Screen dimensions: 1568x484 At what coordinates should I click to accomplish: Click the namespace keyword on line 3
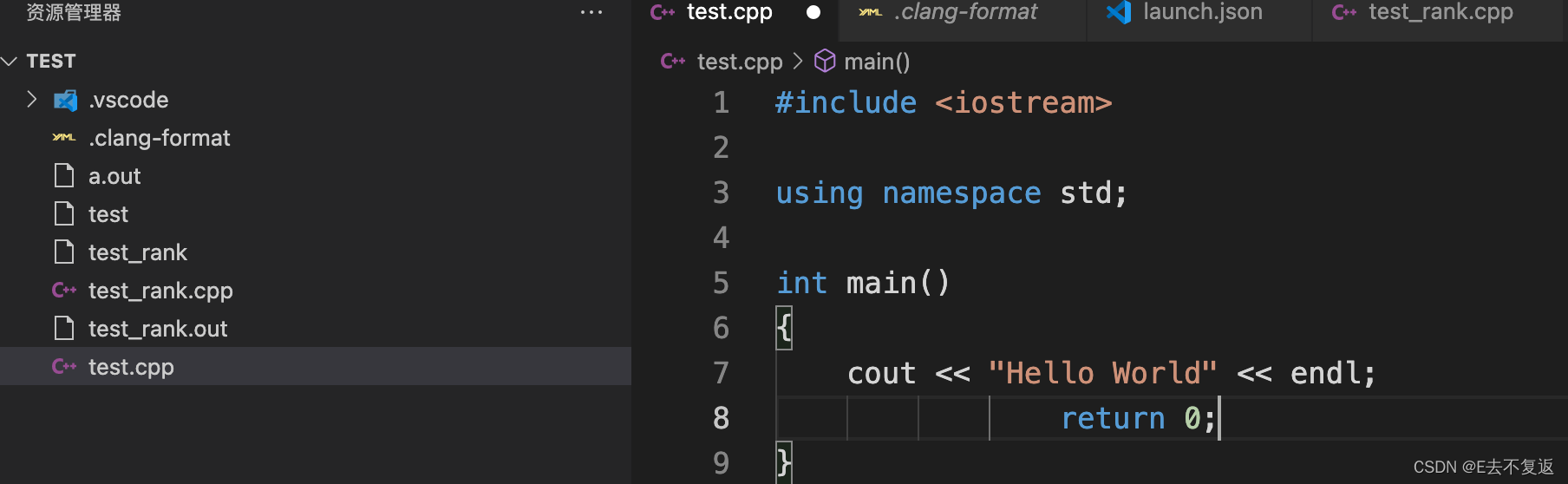pyautogui.click(x=962, y=193)
